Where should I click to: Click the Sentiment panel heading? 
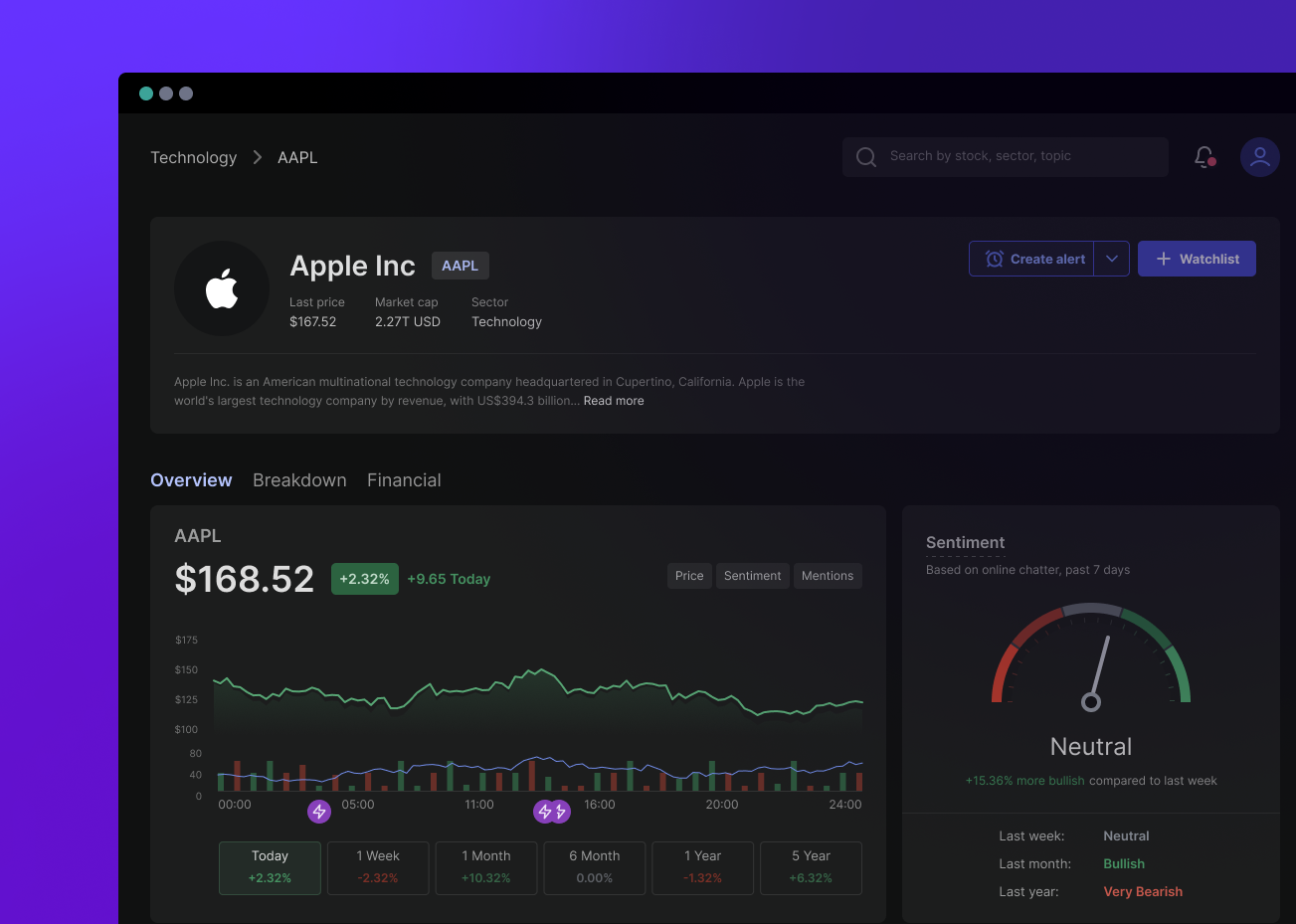coord(965,542)
